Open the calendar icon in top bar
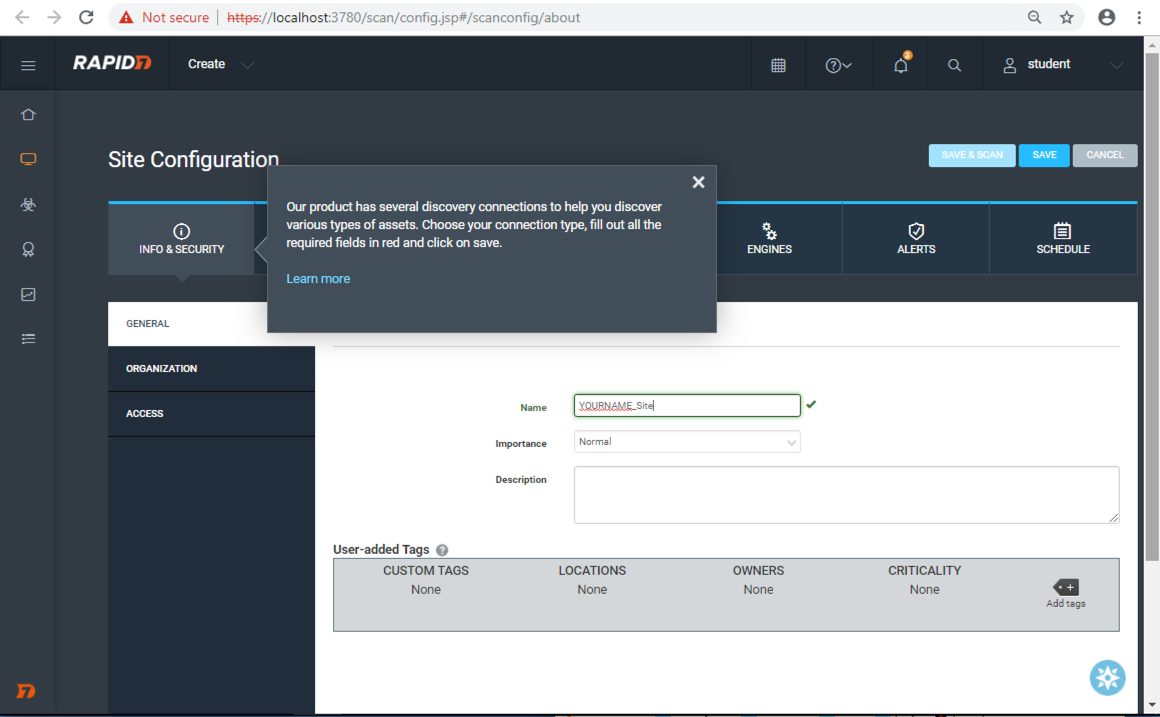1160x717 pixels. click(x=778, y=65)
